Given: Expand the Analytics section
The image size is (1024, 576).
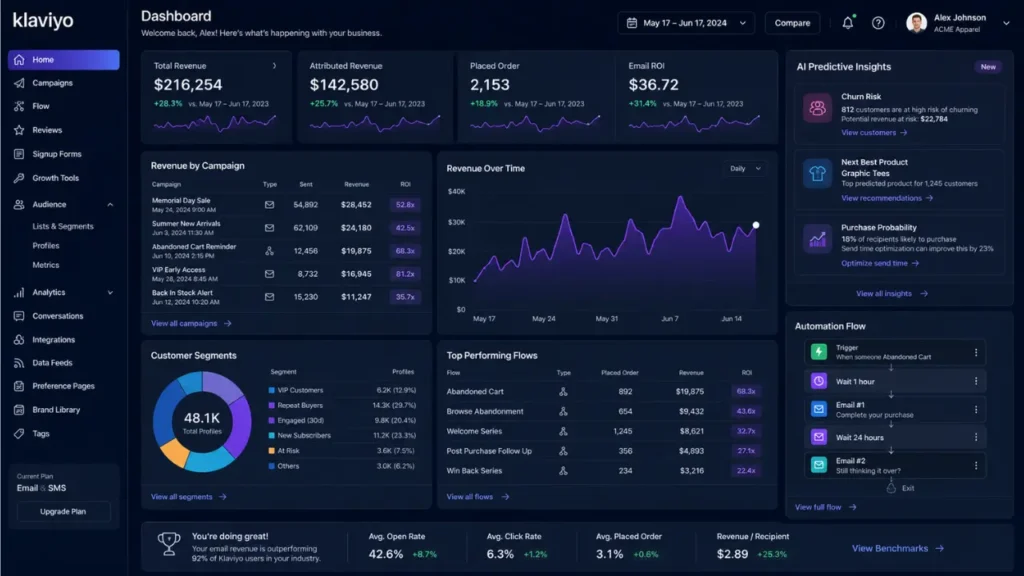Looking at the screenshot, I should 110,293.
